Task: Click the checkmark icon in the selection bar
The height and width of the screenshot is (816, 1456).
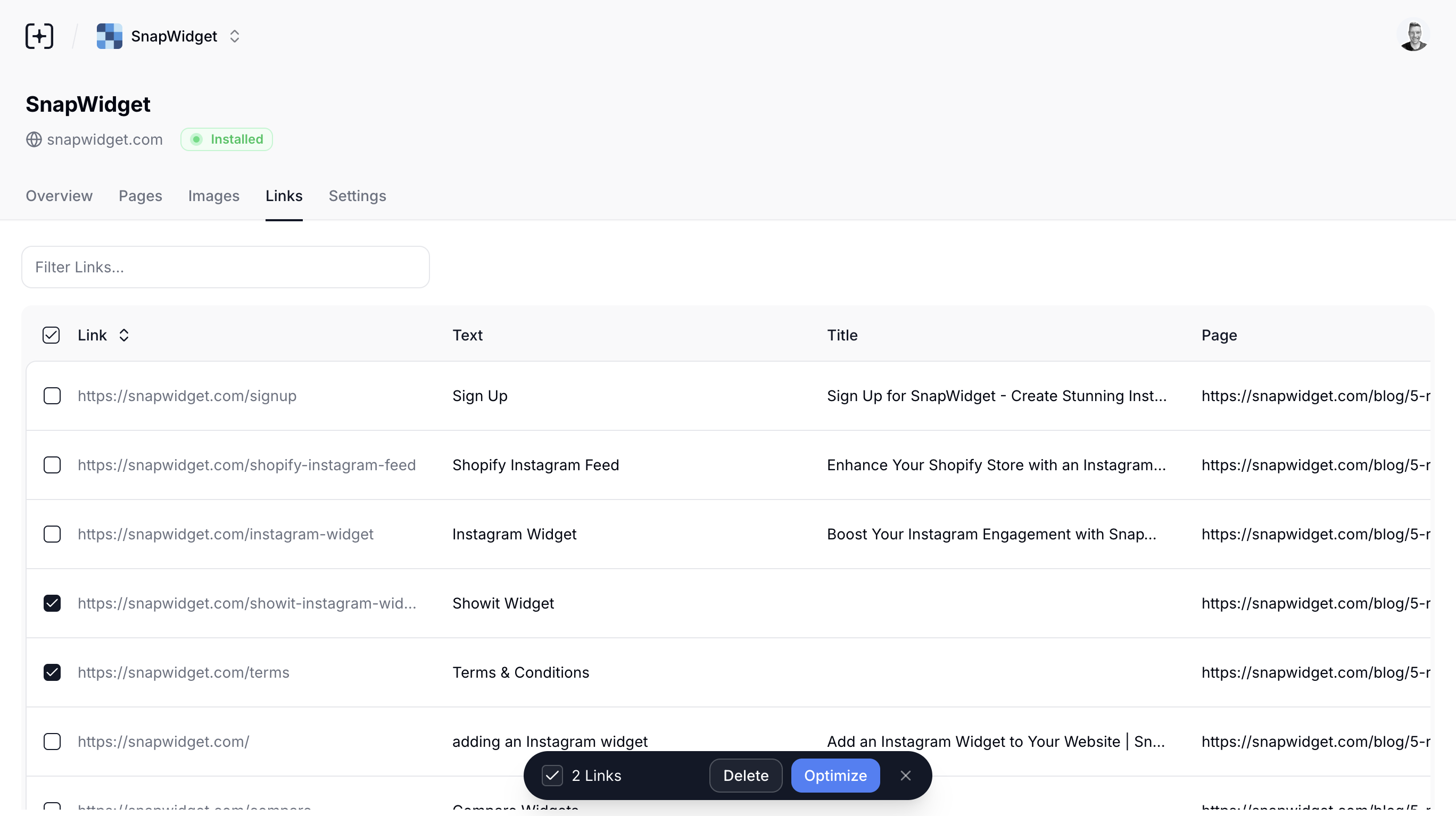Action: pos(552,776)
